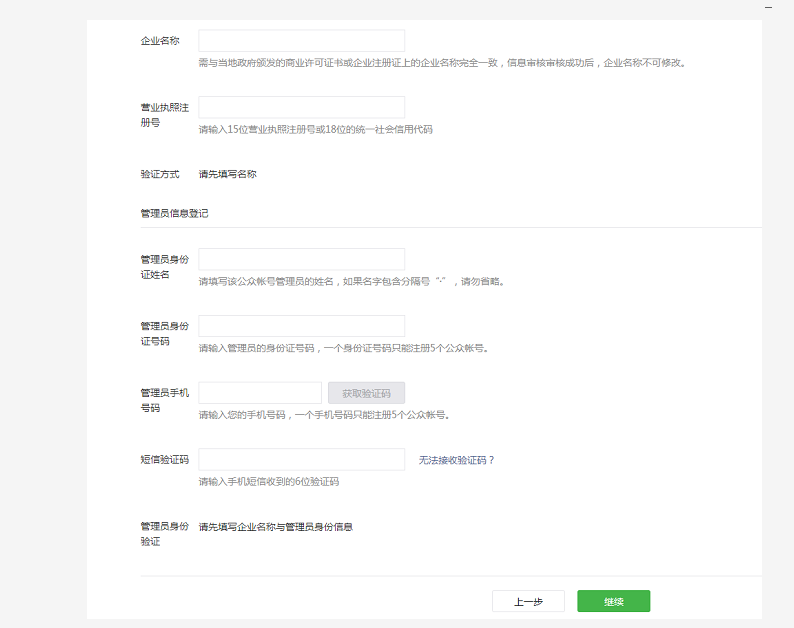Screen dimensions: 794x628
Task: Focus the 营业执照注册号 input box
Action: (301, 107)
